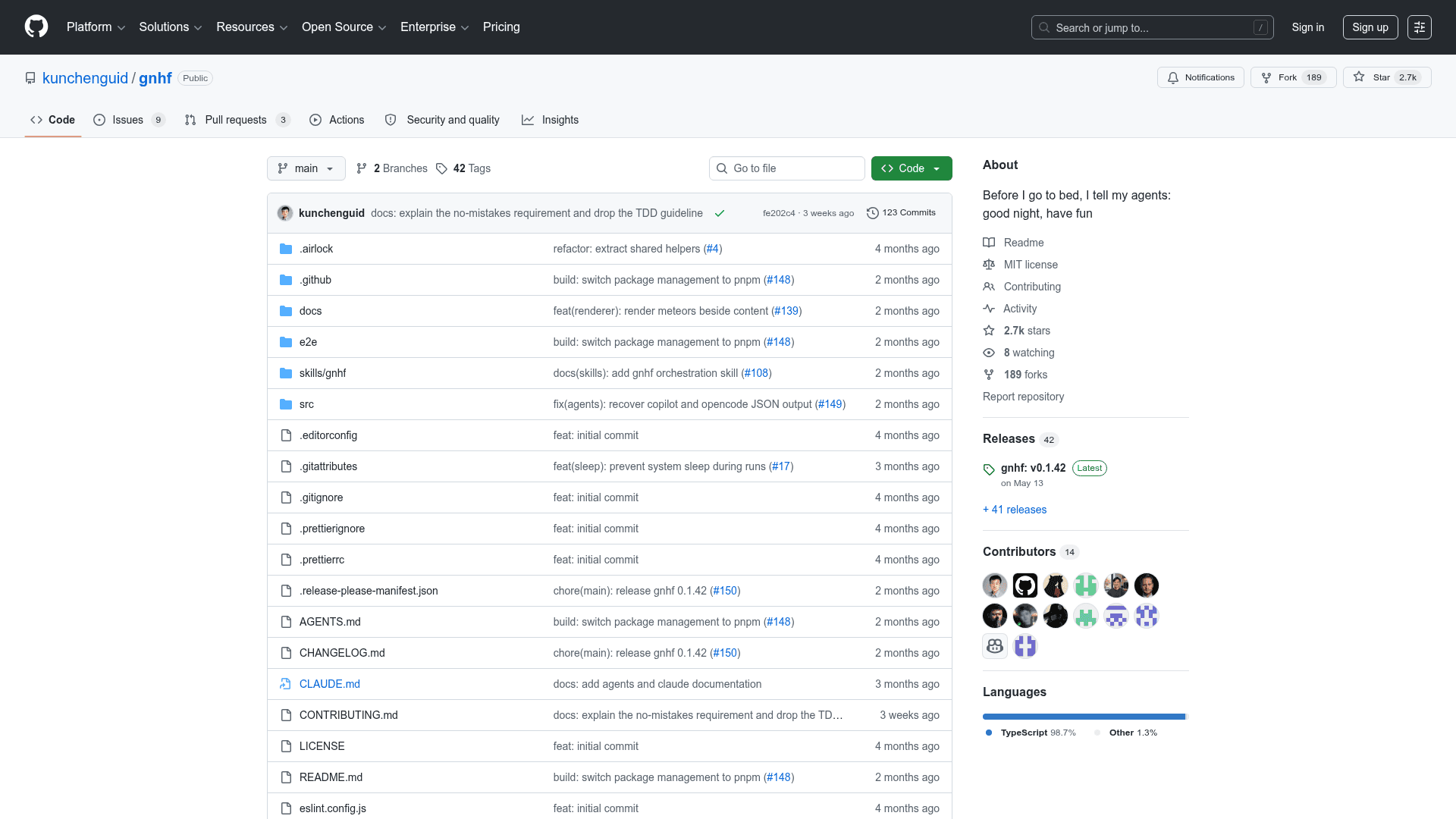
Task: Expand the green Code dropdown
Action: 912,168
